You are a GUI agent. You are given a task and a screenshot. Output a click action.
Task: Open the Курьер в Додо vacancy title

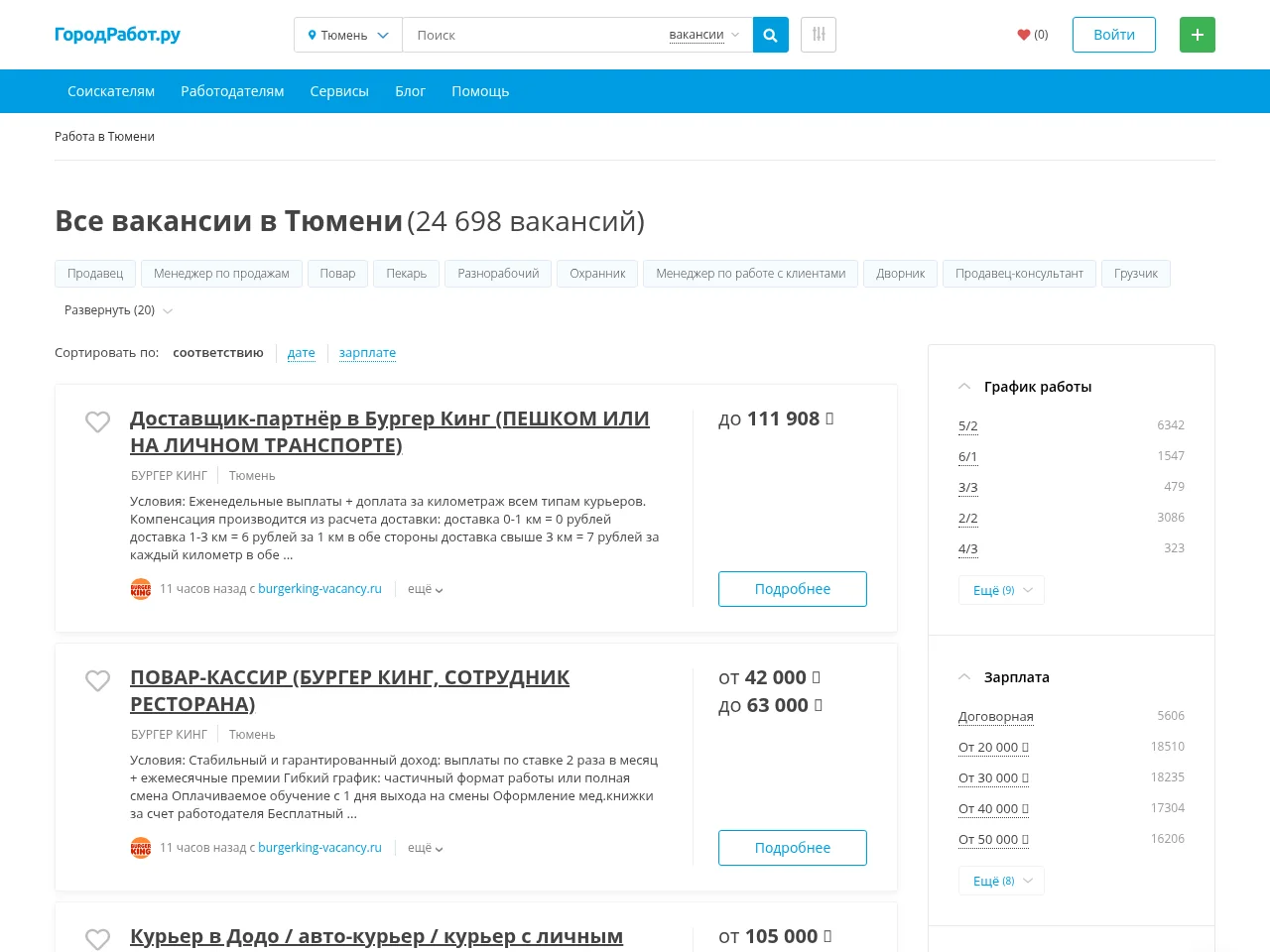click(376, 937)
